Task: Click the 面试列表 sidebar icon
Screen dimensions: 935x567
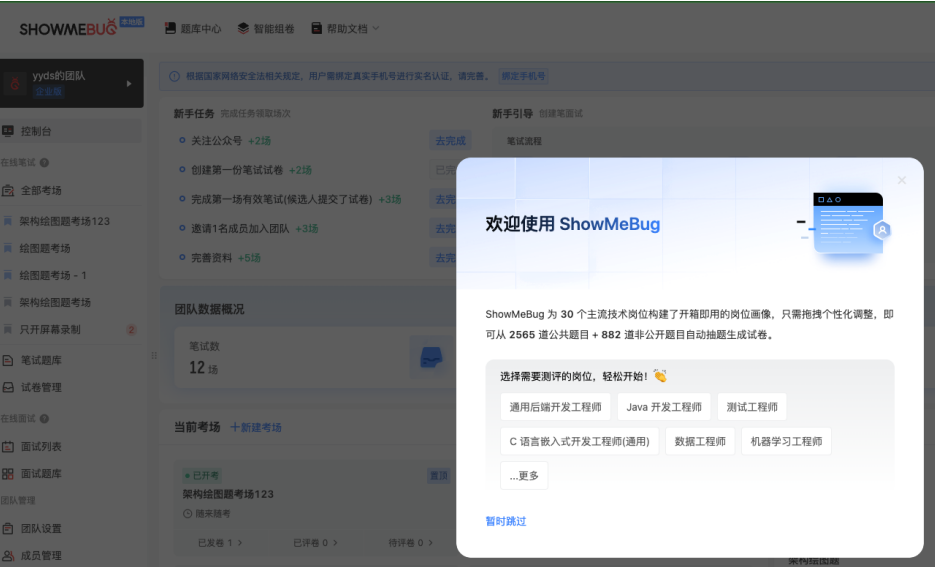Action: (x=8, y=447)
